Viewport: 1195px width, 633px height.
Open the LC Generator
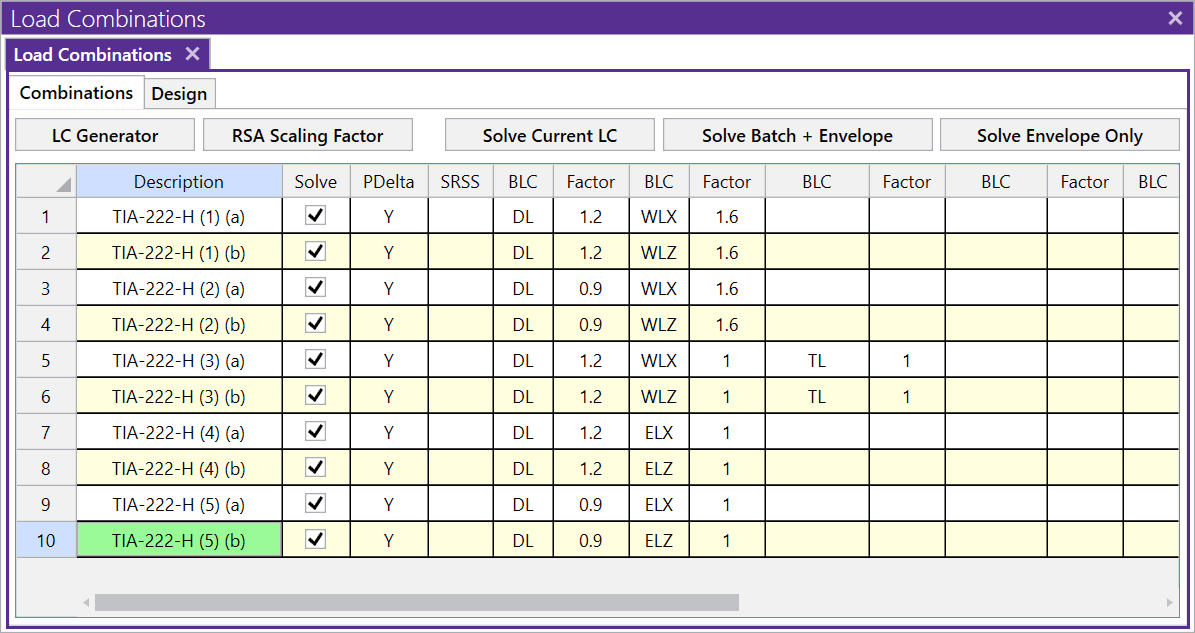pos(104,134)
